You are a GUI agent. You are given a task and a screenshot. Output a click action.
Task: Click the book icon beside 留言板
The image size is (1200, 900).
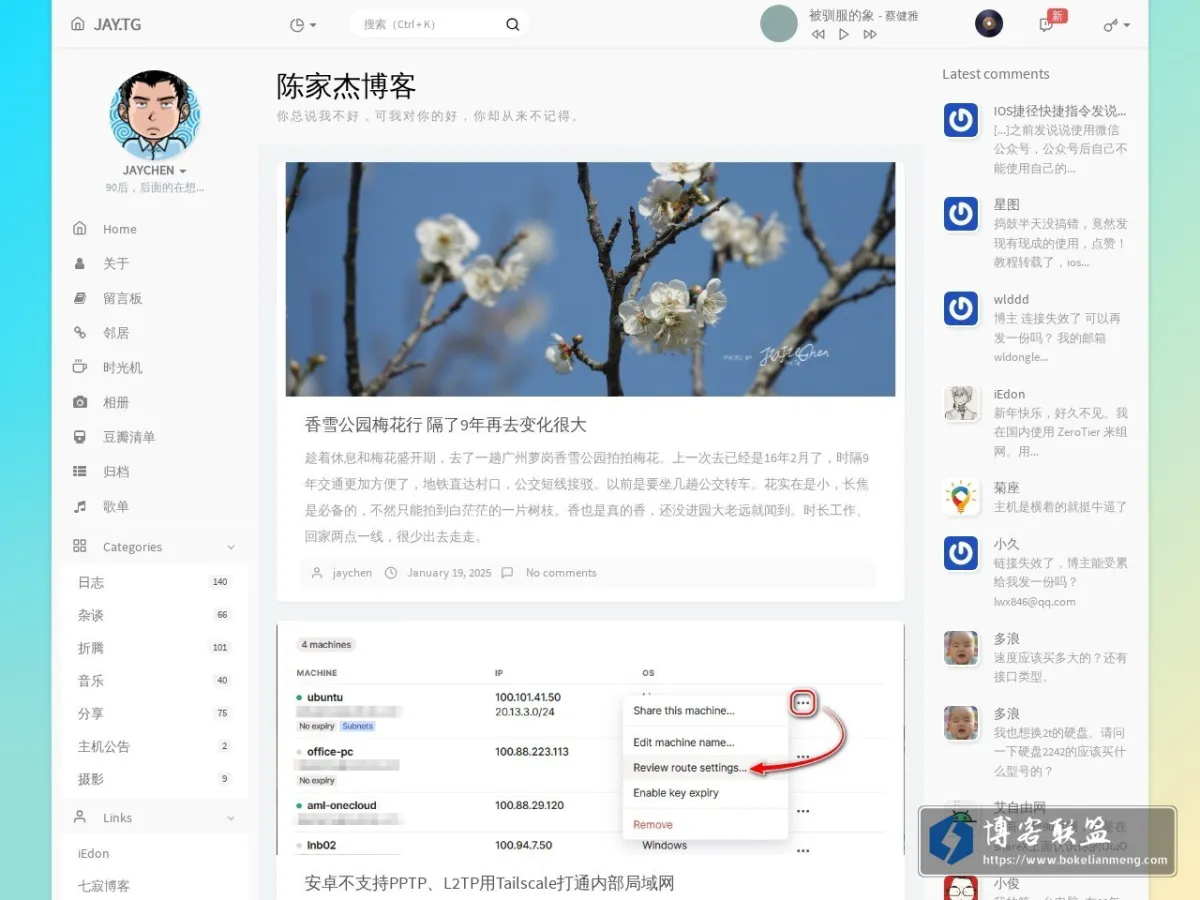80,298
